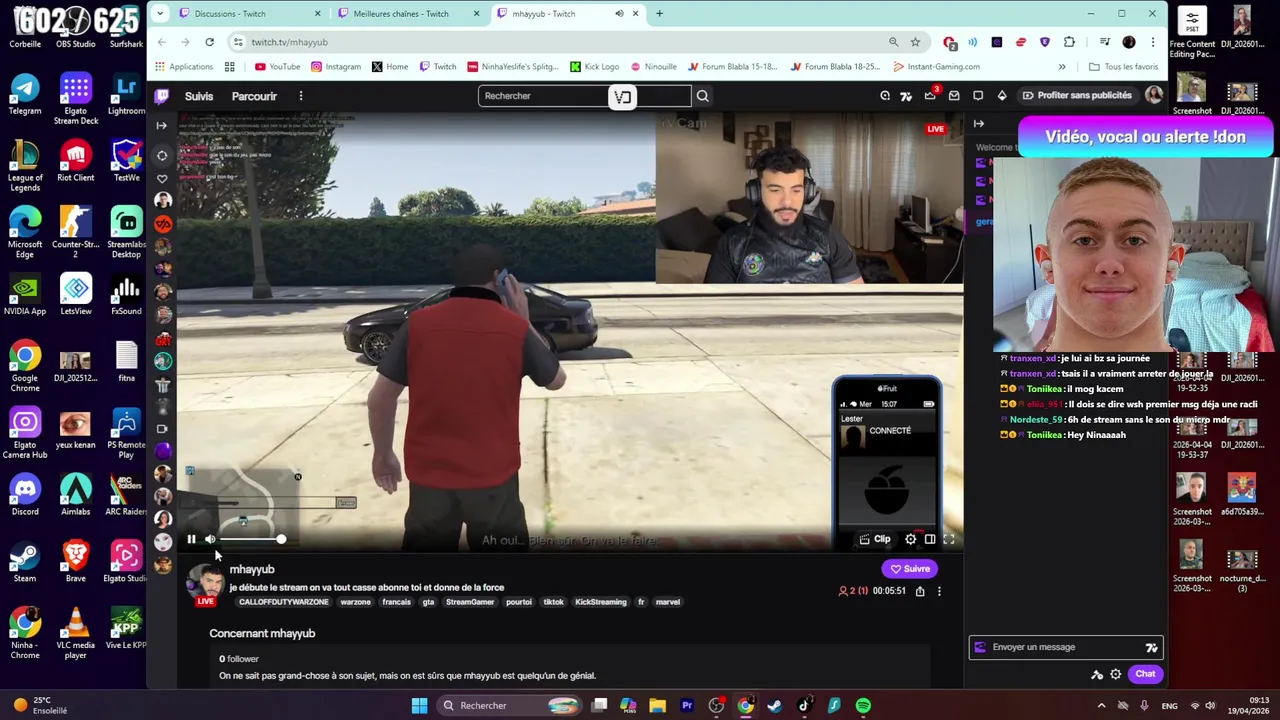Open Spotify from the taskbar

(863, 706)
